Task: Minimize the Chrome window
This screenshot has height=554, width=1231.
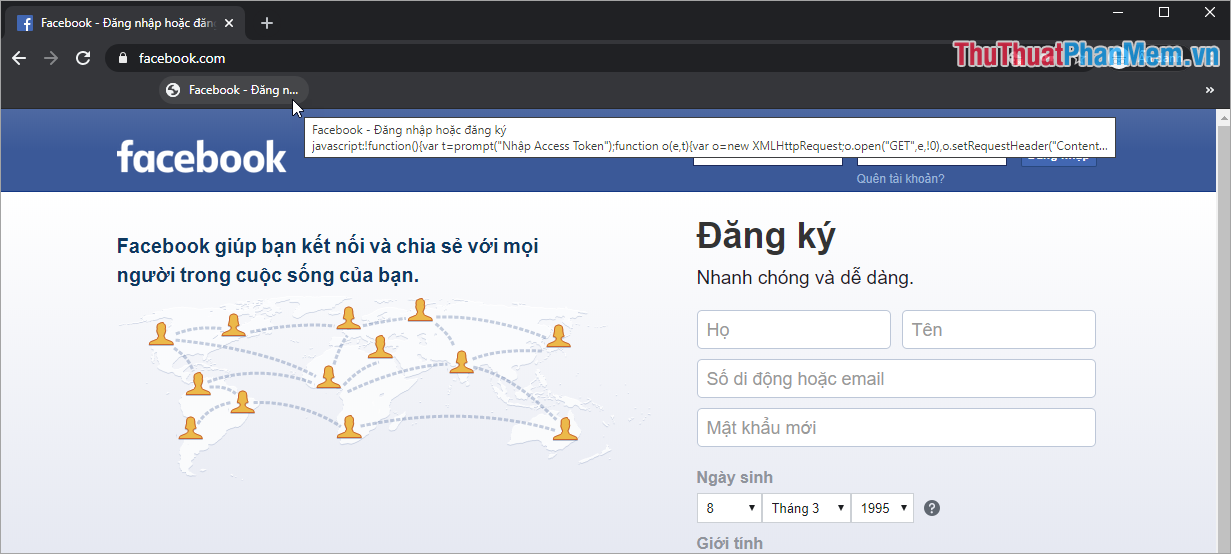Action: (x=1118, y=12)
